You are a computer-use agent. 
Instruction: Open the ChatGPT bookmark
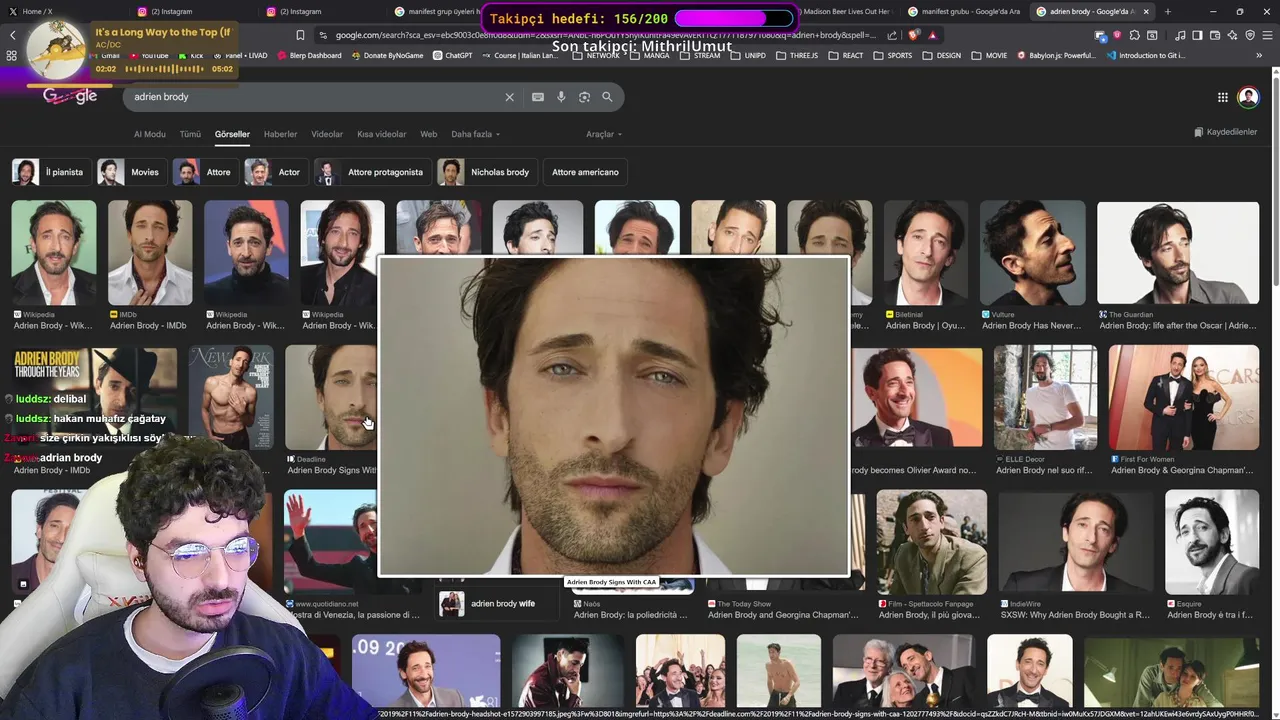pos(453,56)
